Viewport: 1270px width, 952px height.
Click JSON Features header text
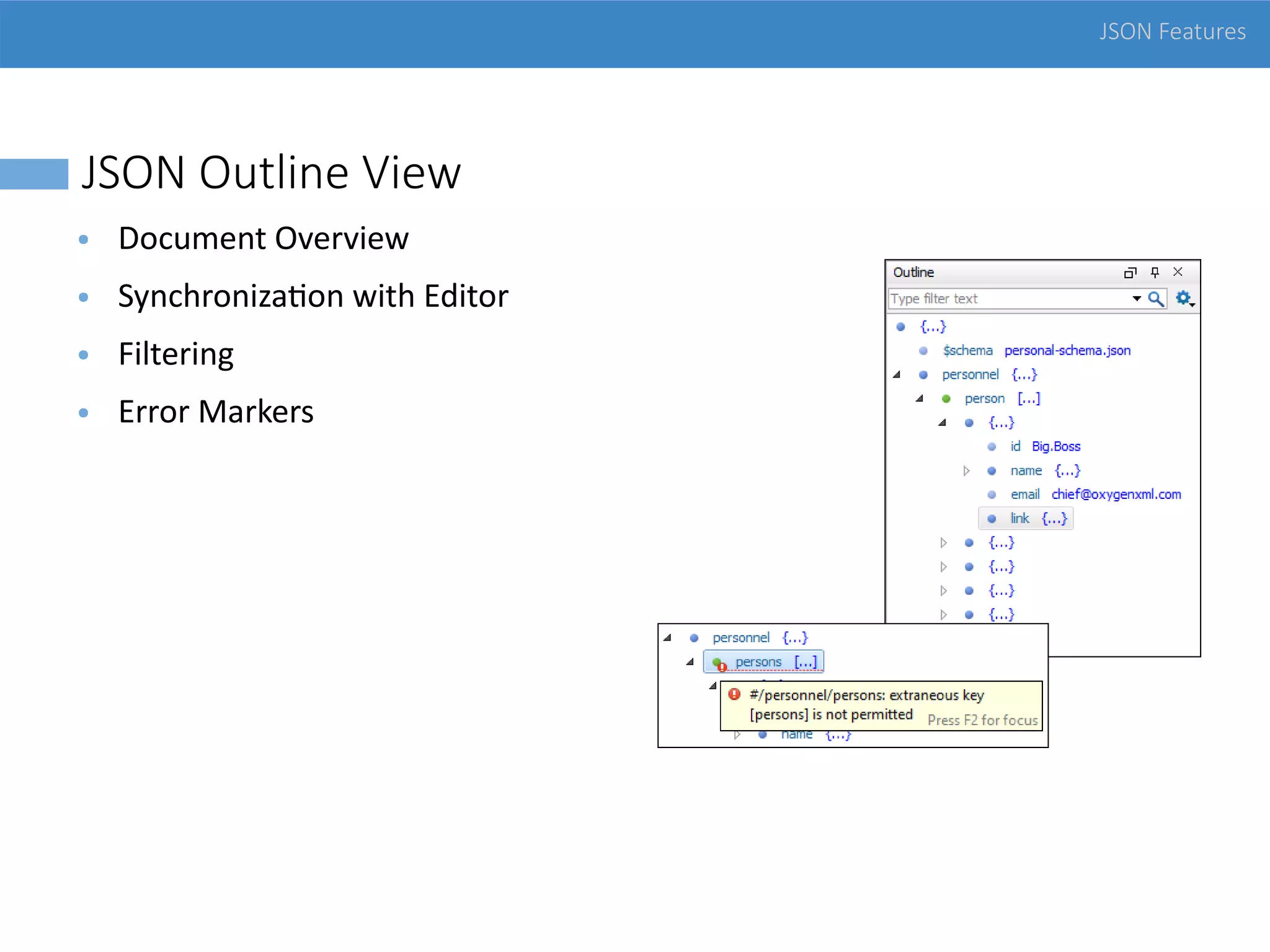click(x=1173, y=32)
